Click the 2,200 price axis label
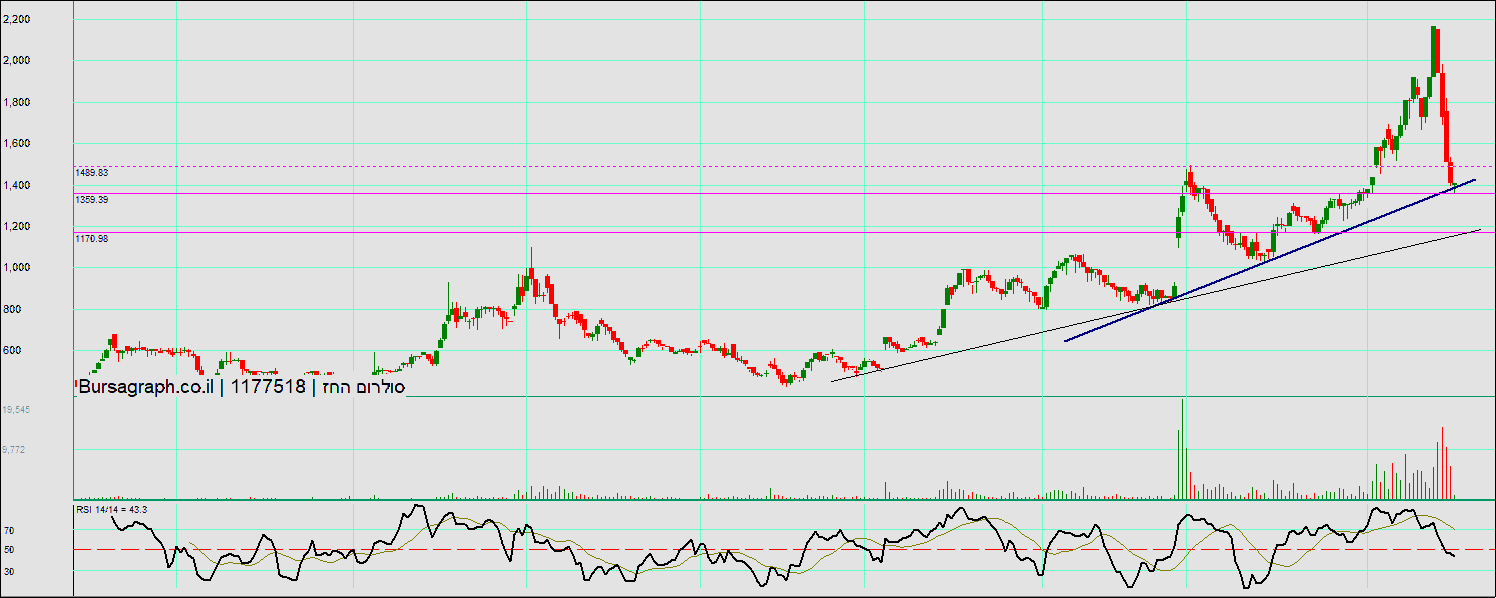This screenshot has height=598, width=1496. tap(17, 19)
